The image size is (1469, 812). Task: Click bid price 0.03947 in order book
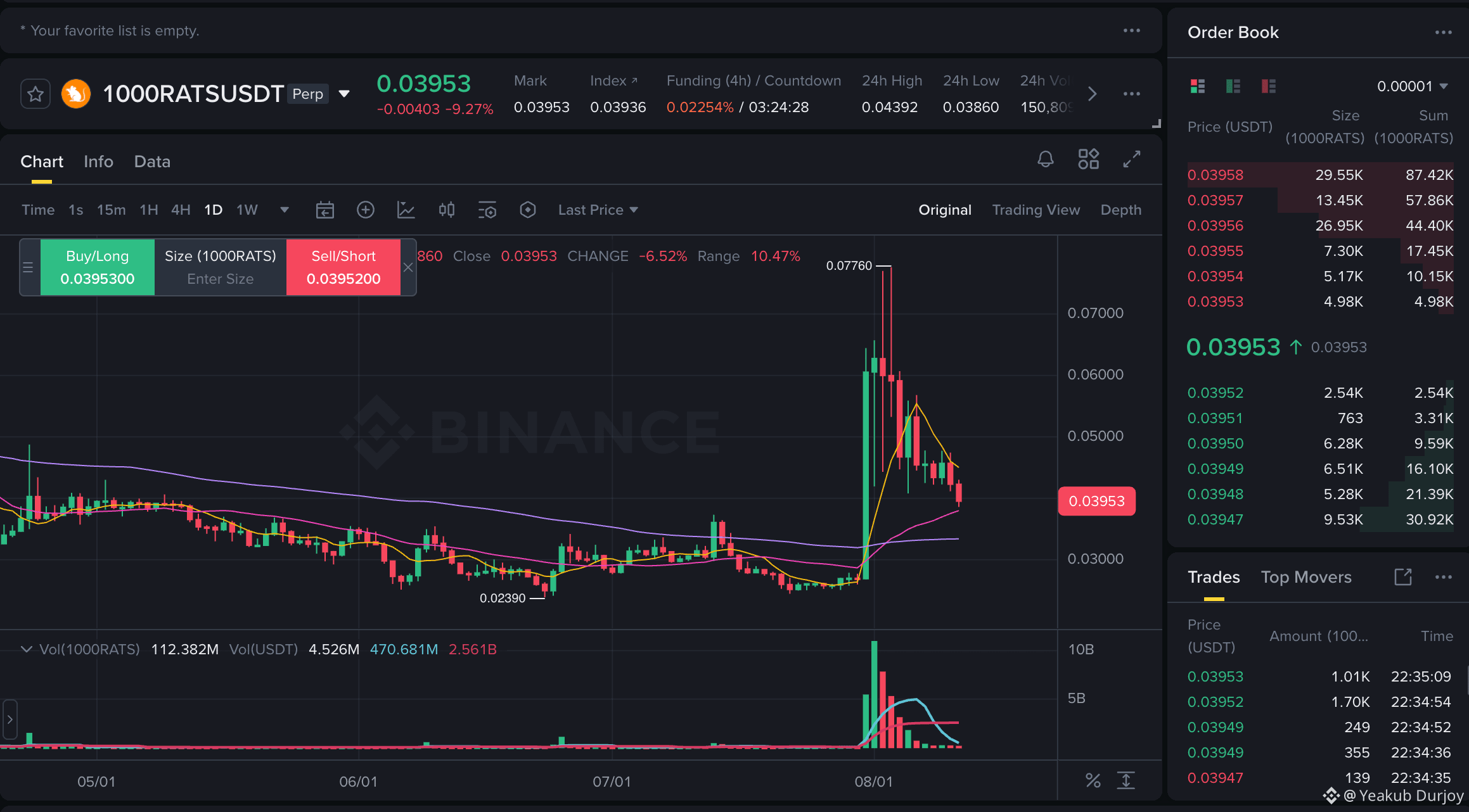tap(1216, 519)
